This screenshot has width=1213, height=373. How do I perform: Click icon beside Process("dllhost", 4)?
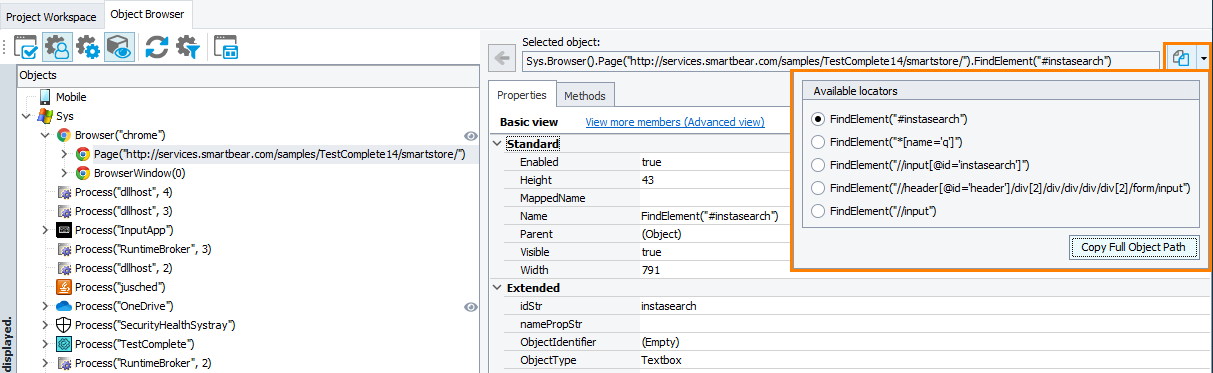click(63, 192)
